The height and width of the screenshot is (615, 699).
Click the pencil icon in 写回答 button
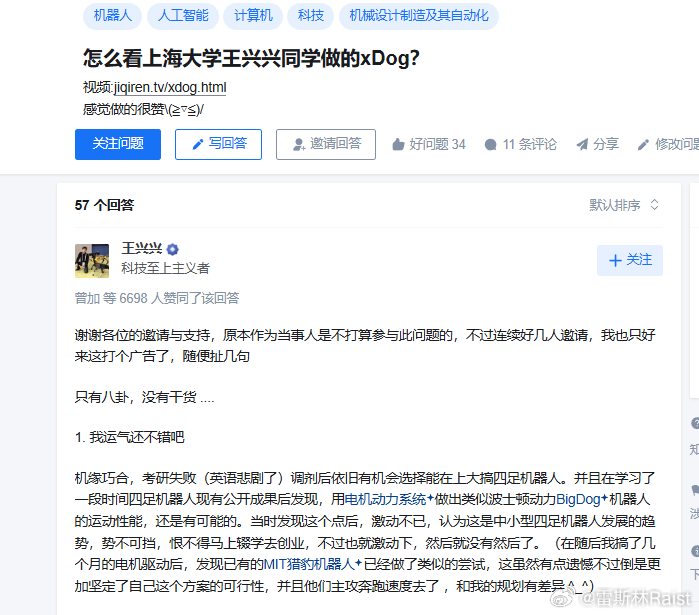coord(197,144)
